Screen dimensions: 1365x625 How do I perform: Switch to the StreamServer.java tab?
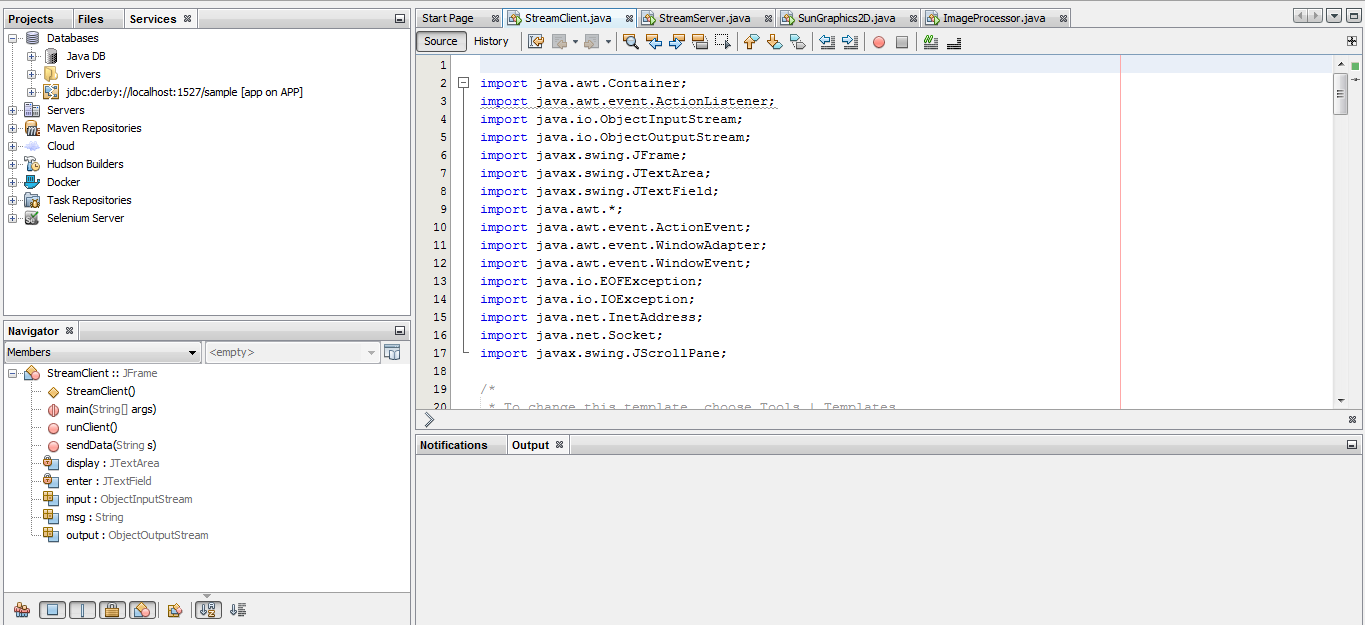704,18
